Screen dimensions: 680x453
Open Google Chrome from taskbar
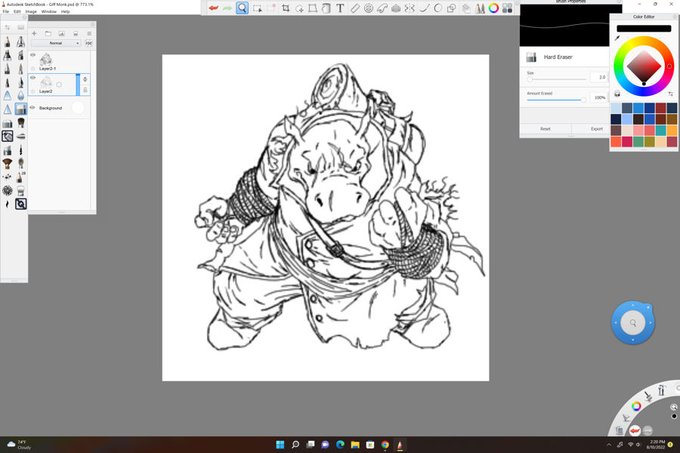385,444
